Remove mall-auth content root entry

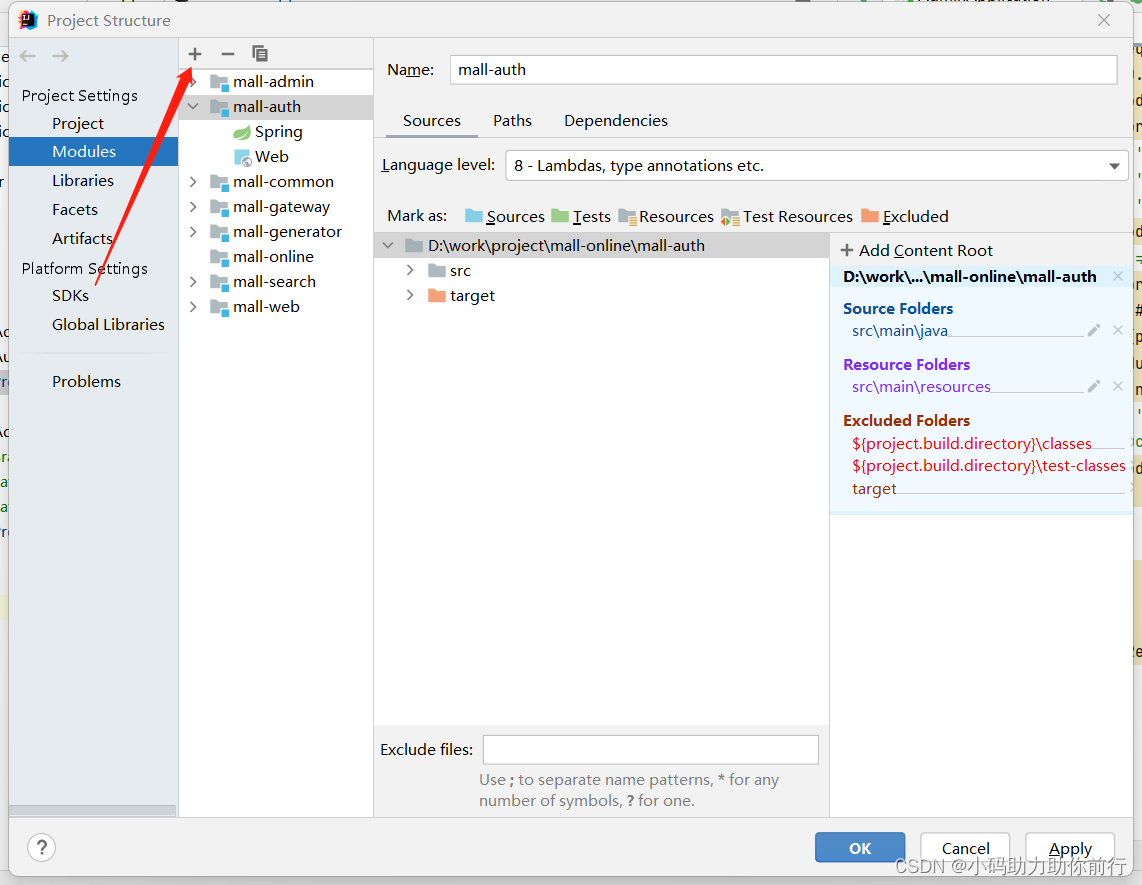click(x=1118, y=276)
